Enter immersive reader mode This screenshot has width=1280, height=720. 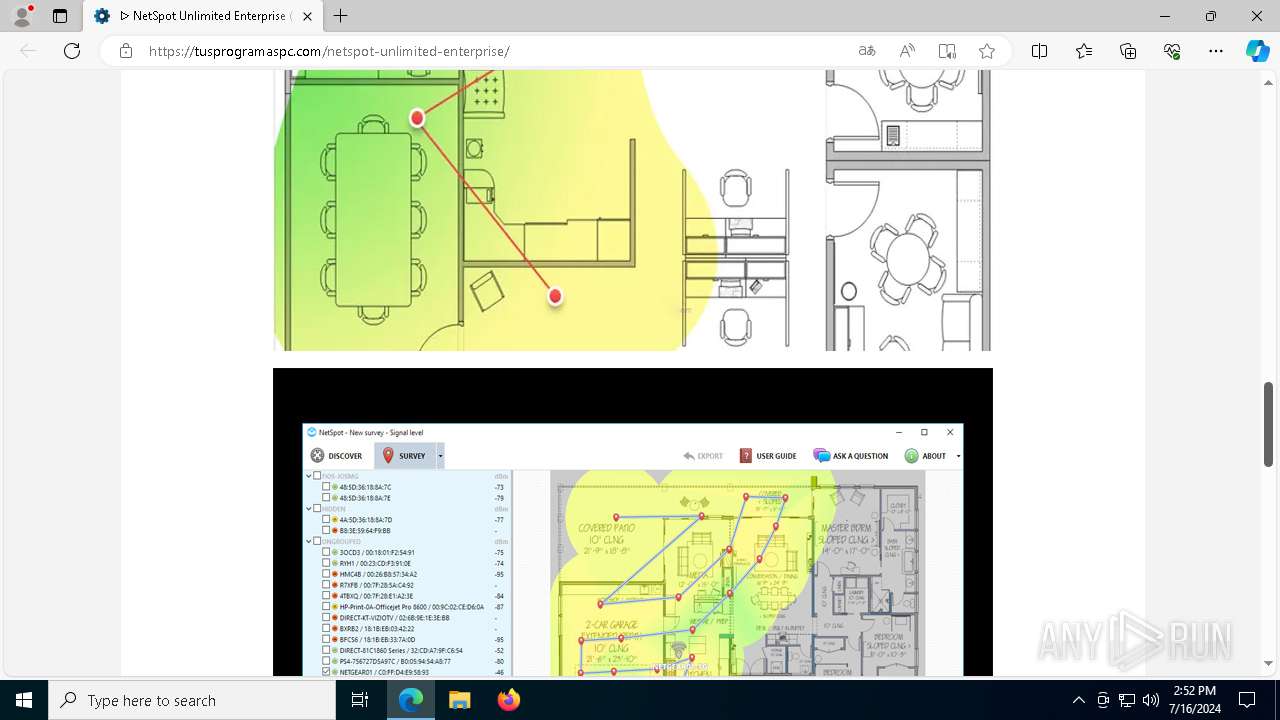click(x=947, y=51)
